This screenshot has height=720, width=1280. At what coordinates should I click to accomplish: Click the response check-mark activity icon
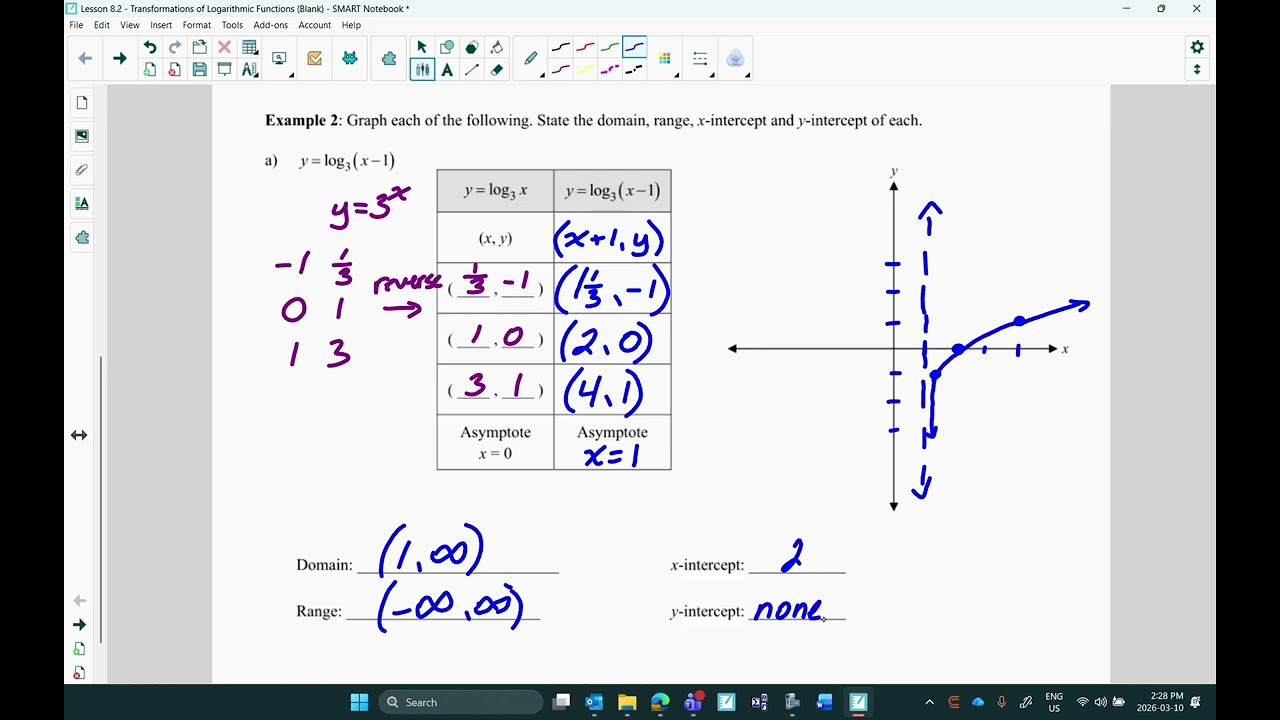pyautogui.click(x=315, y=59)
